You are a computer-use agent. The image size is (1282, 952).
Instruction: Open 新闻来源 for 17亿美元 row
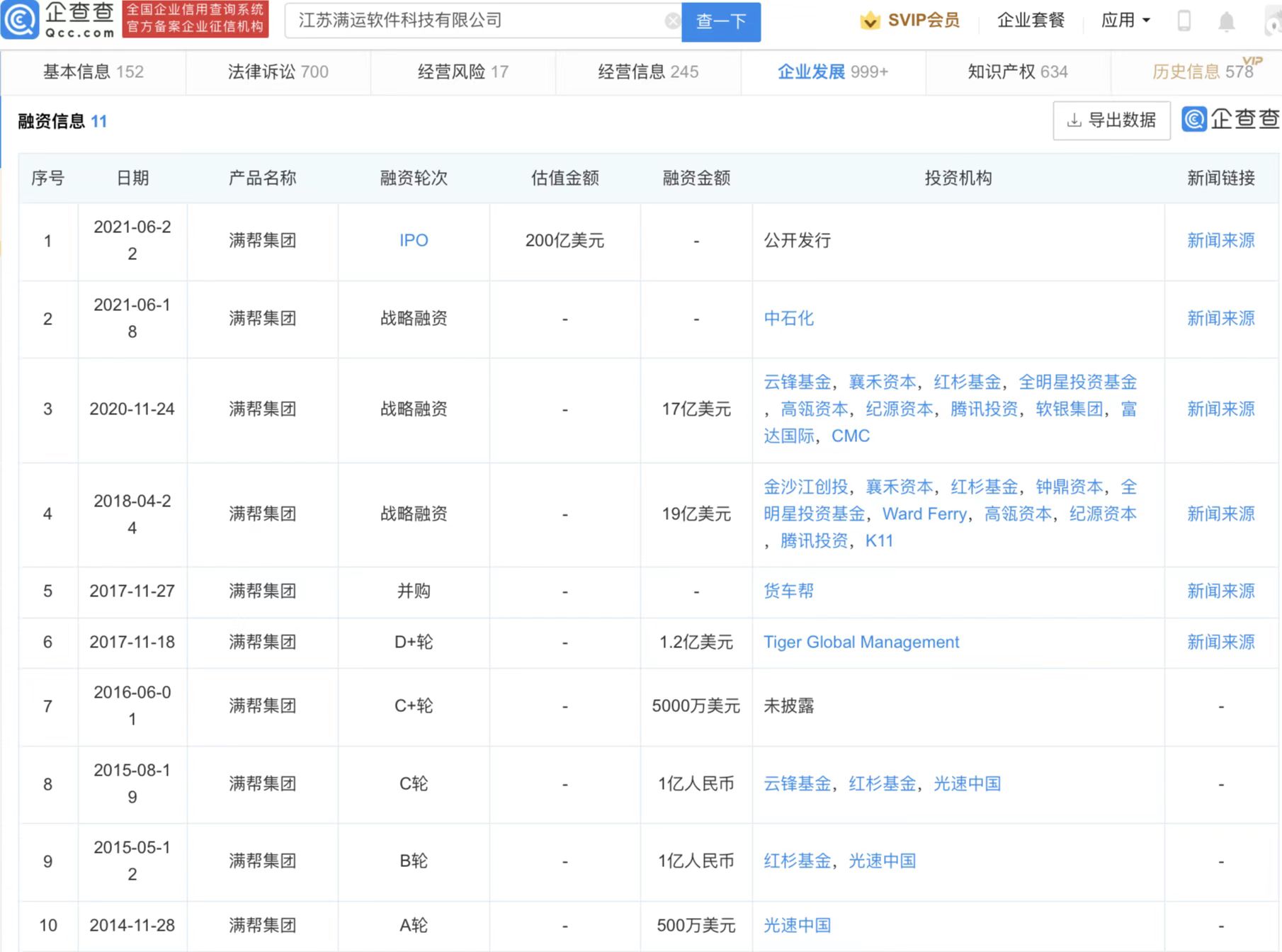click(1221, 409)
